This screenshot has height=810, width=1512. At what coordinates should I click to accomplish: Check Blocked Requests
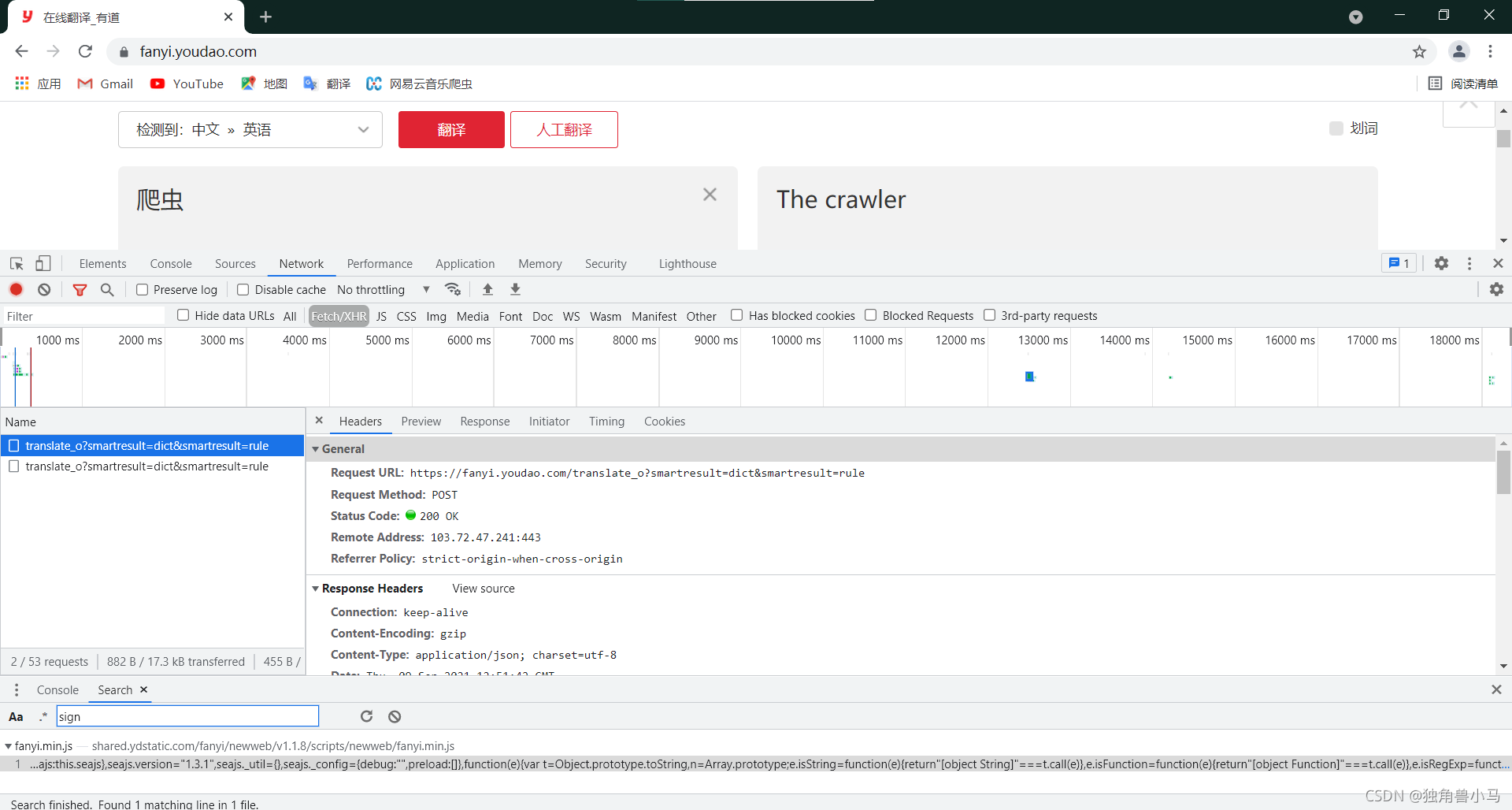(871, 315)
